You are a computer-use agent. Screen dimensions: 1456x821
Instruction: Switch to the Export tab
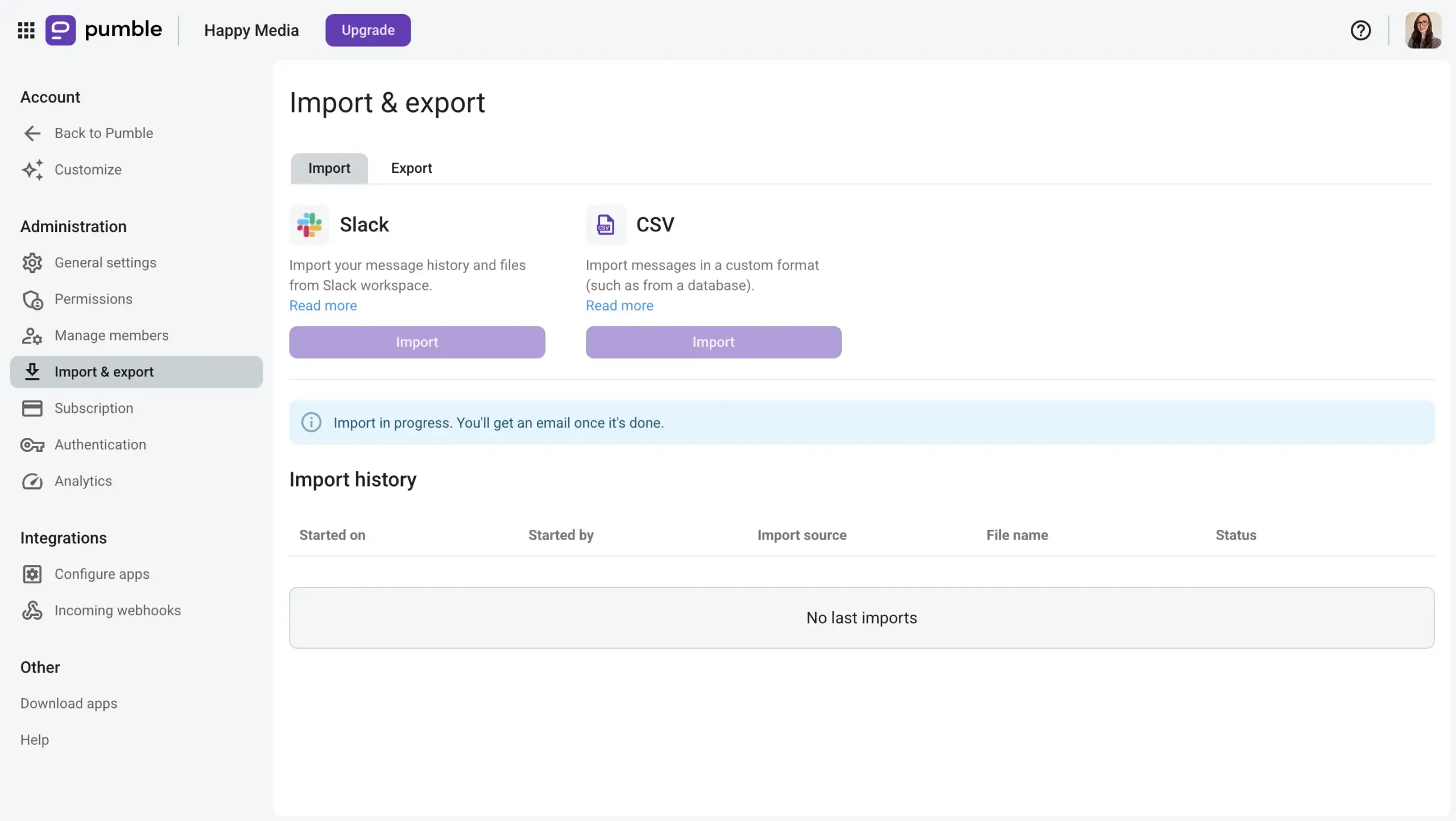pos(411,168)
